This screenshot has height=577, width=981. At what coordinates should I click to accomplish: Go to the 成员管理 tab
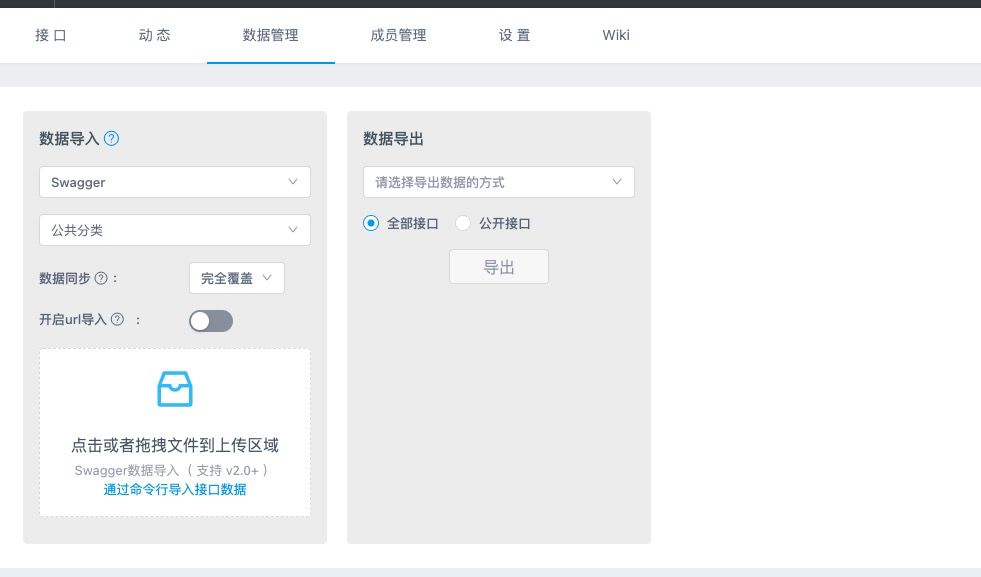pos(399,35)
